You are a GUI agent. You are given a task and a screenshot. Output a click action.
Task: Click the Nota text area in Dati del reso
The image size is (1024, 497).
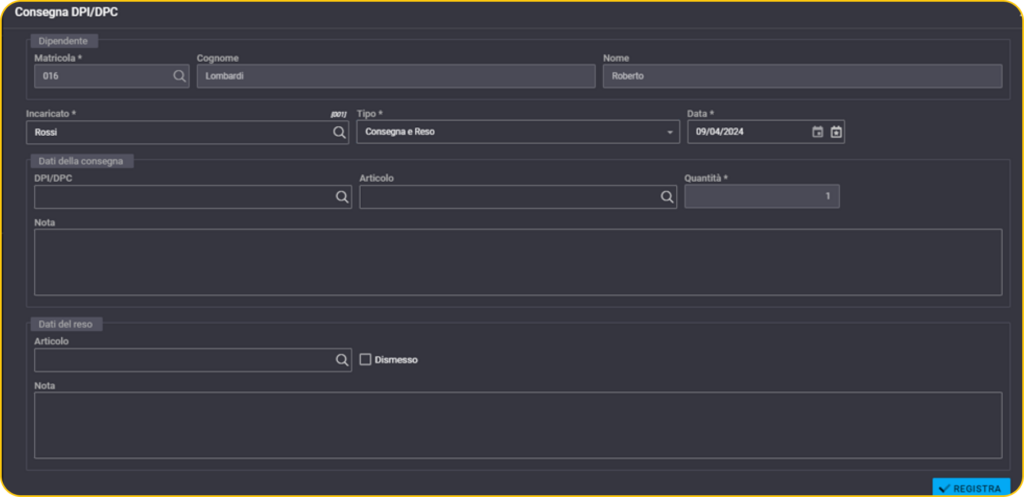518,425
